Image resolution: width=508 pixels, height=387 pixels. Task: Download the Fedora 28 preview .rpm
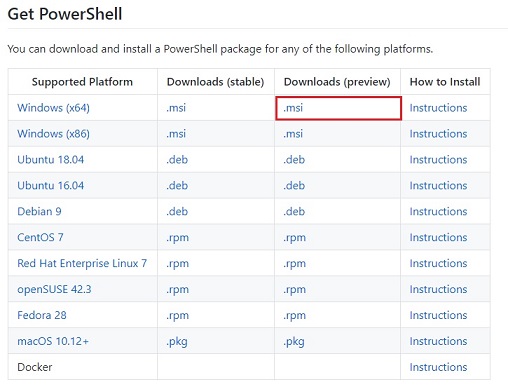coord(294,316)
